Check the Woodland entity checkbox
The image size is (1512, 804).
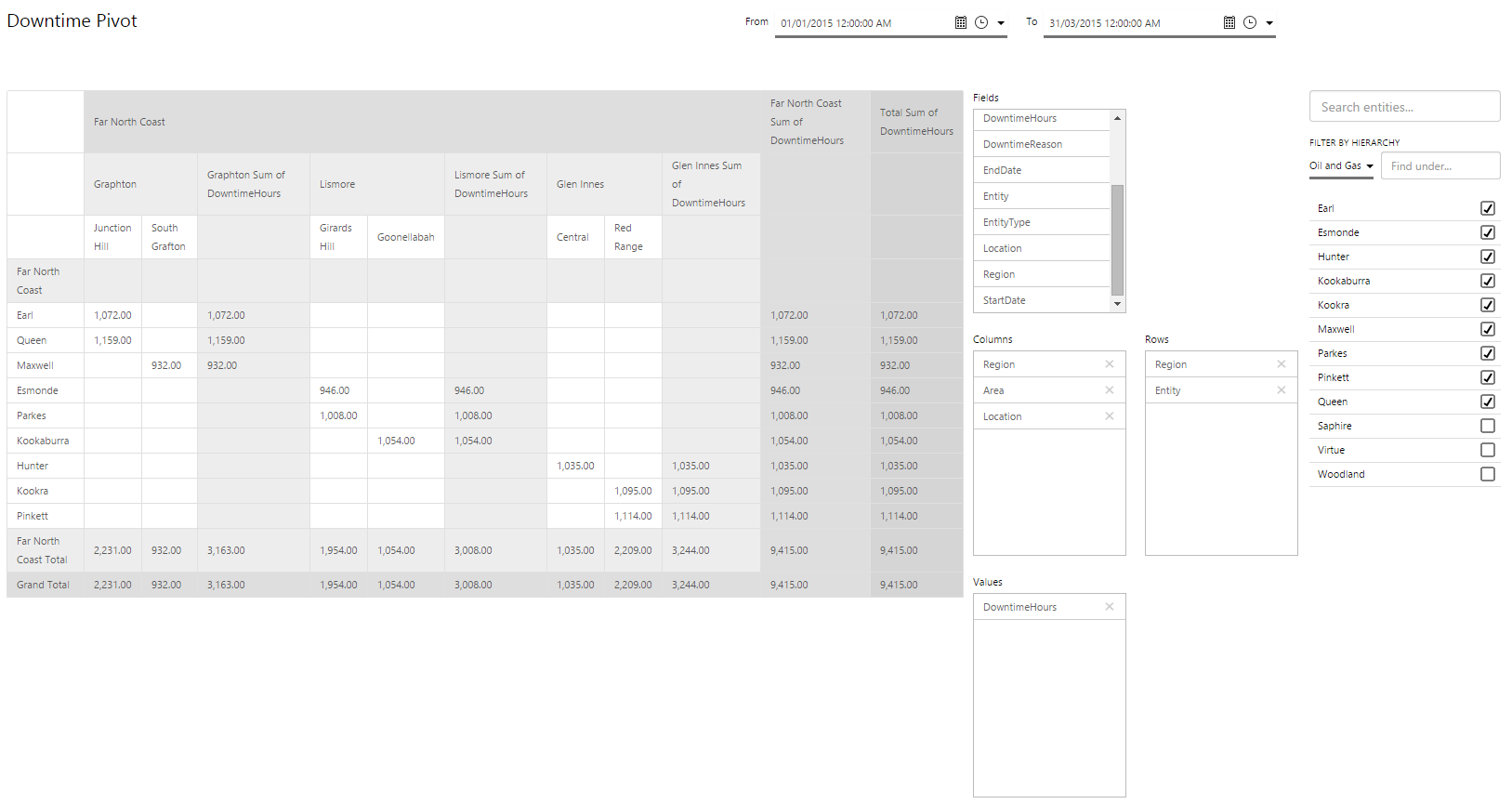click(x=1487, y=474)
